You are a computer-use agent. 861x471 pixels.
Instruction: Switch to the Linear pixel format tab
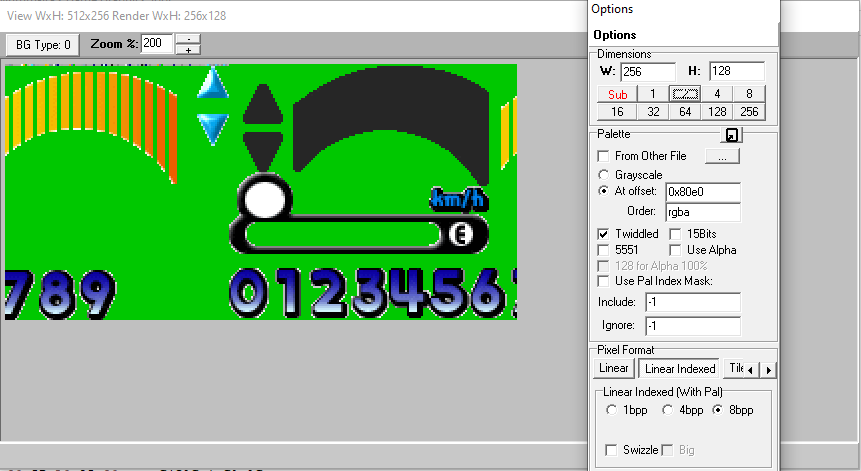click(x=613, y=368)
